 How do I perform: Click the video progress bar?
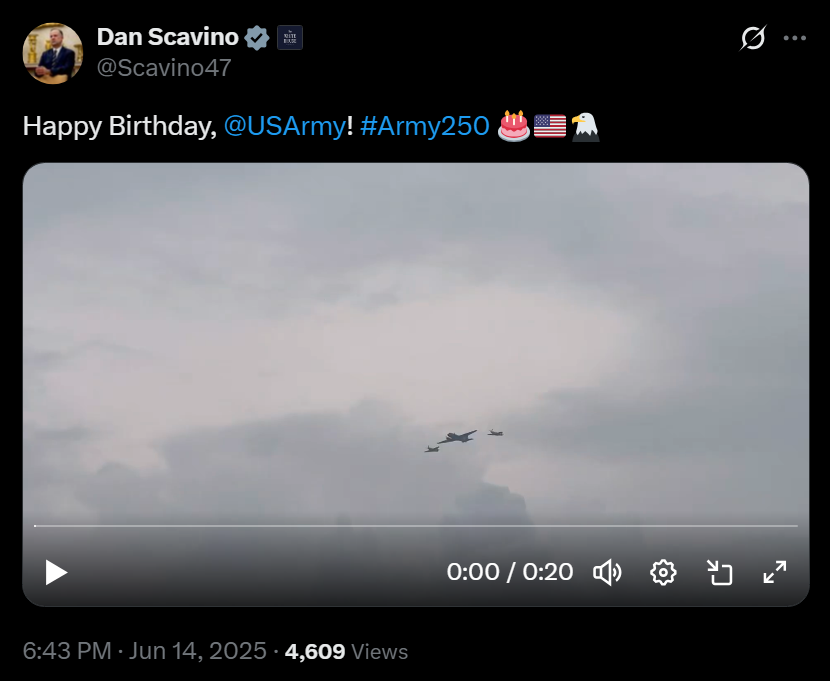[415, 525]
